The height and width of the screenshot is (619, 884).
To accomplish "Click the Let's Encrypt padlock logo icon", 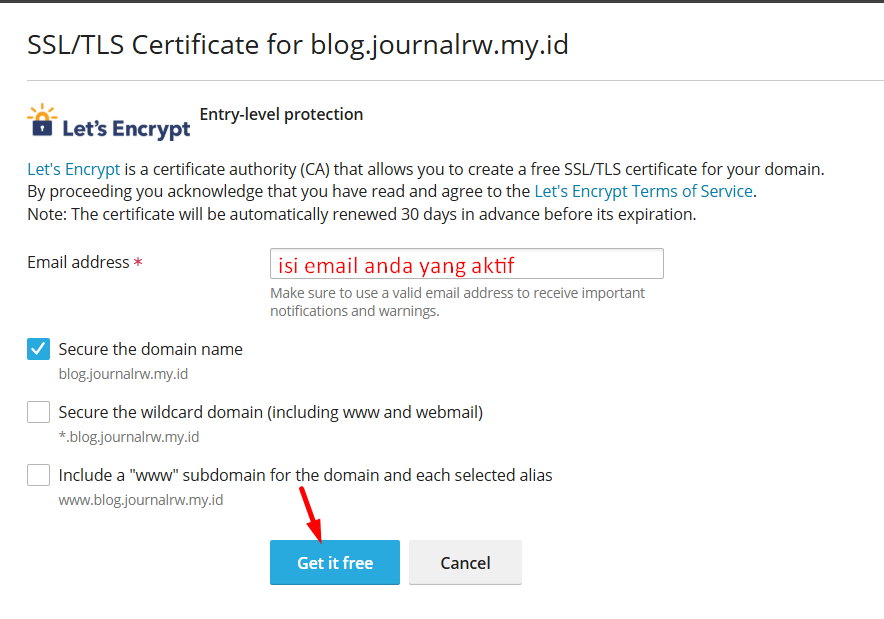I will pos(42,120).
